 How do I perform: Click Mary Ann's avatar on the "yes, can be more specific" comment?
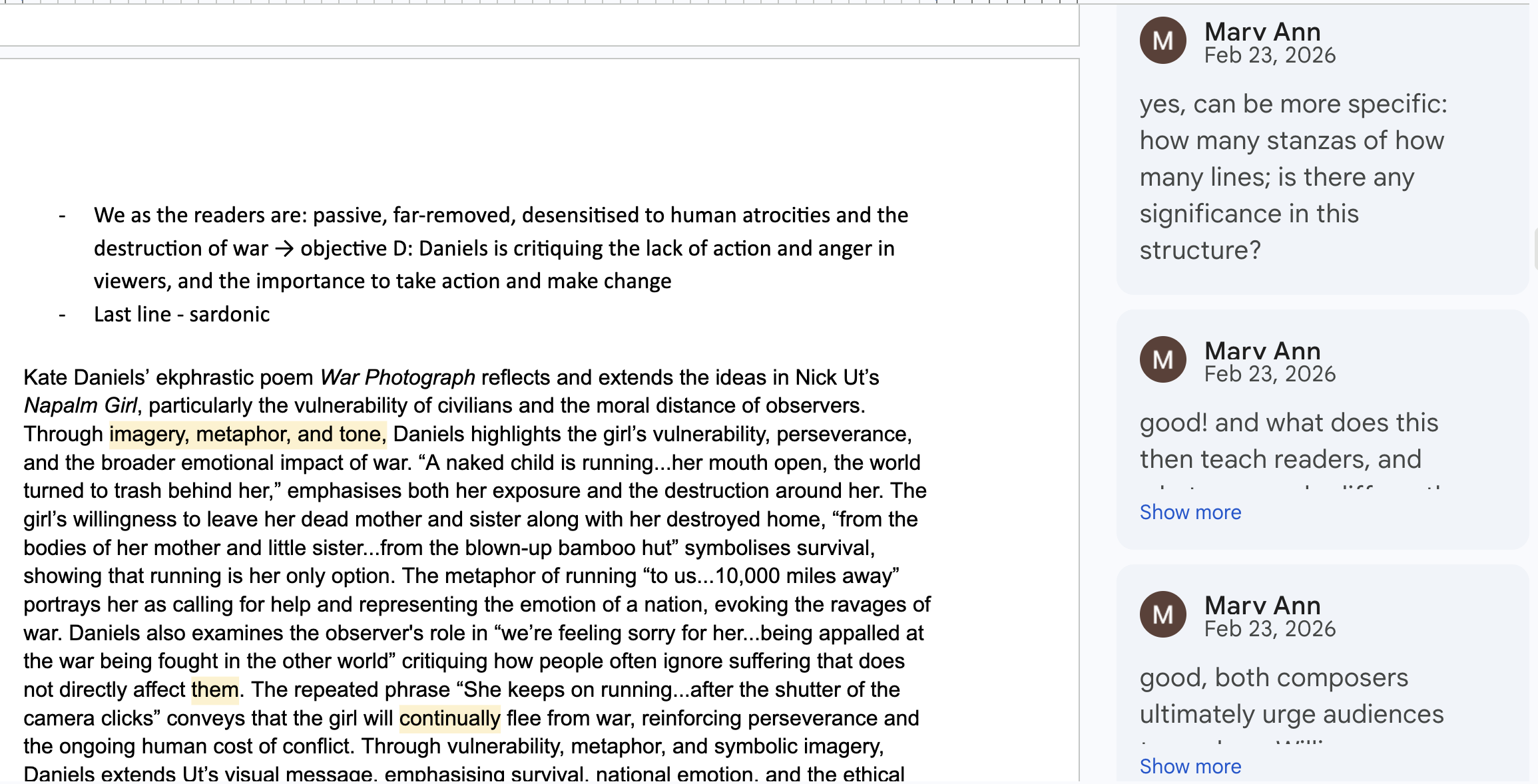point(1162,41)
